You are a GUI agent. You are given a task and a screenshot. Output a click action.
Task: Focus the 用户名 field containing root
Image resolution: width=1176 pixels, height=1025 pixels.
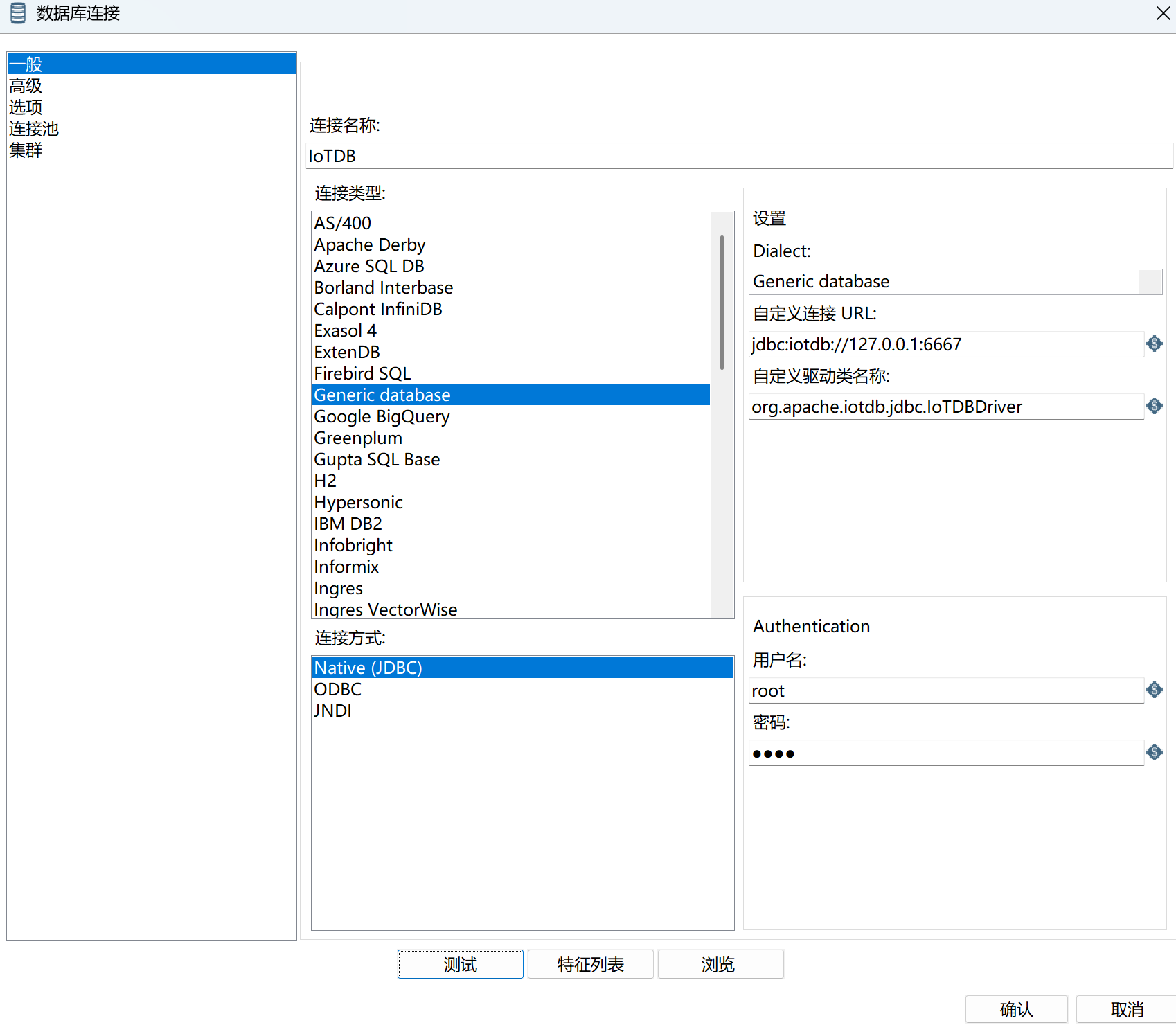(x=946, y=690)
